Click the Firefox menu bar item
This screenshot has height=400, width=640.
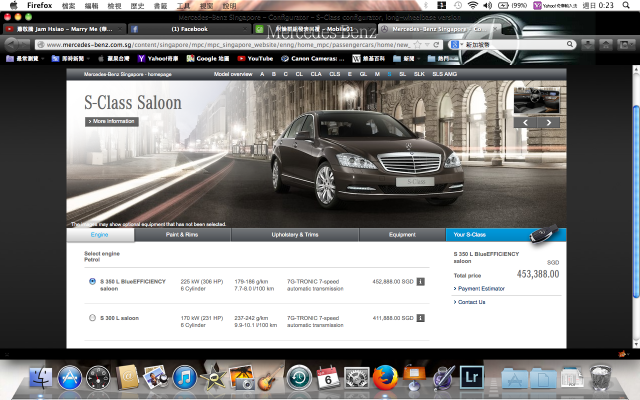pyautogui.click(x=40, y=5)
